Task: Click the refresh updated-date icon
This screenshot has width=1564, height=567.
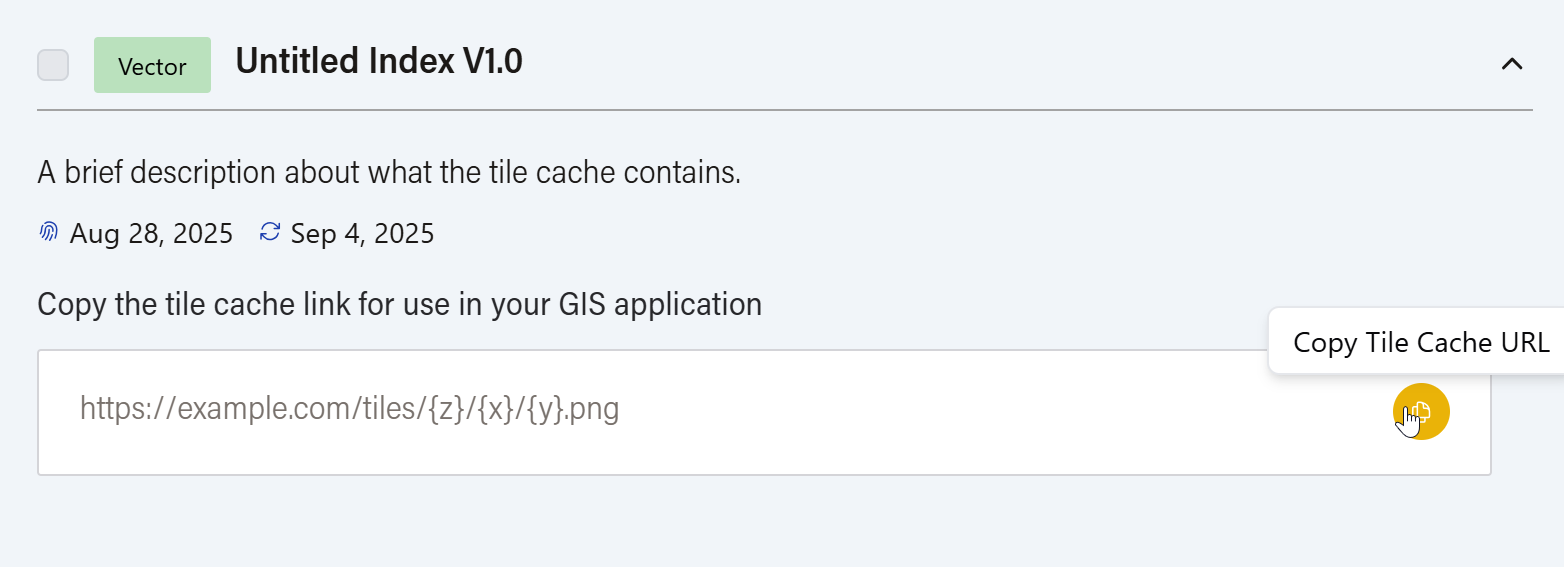Action: [269, 233]
